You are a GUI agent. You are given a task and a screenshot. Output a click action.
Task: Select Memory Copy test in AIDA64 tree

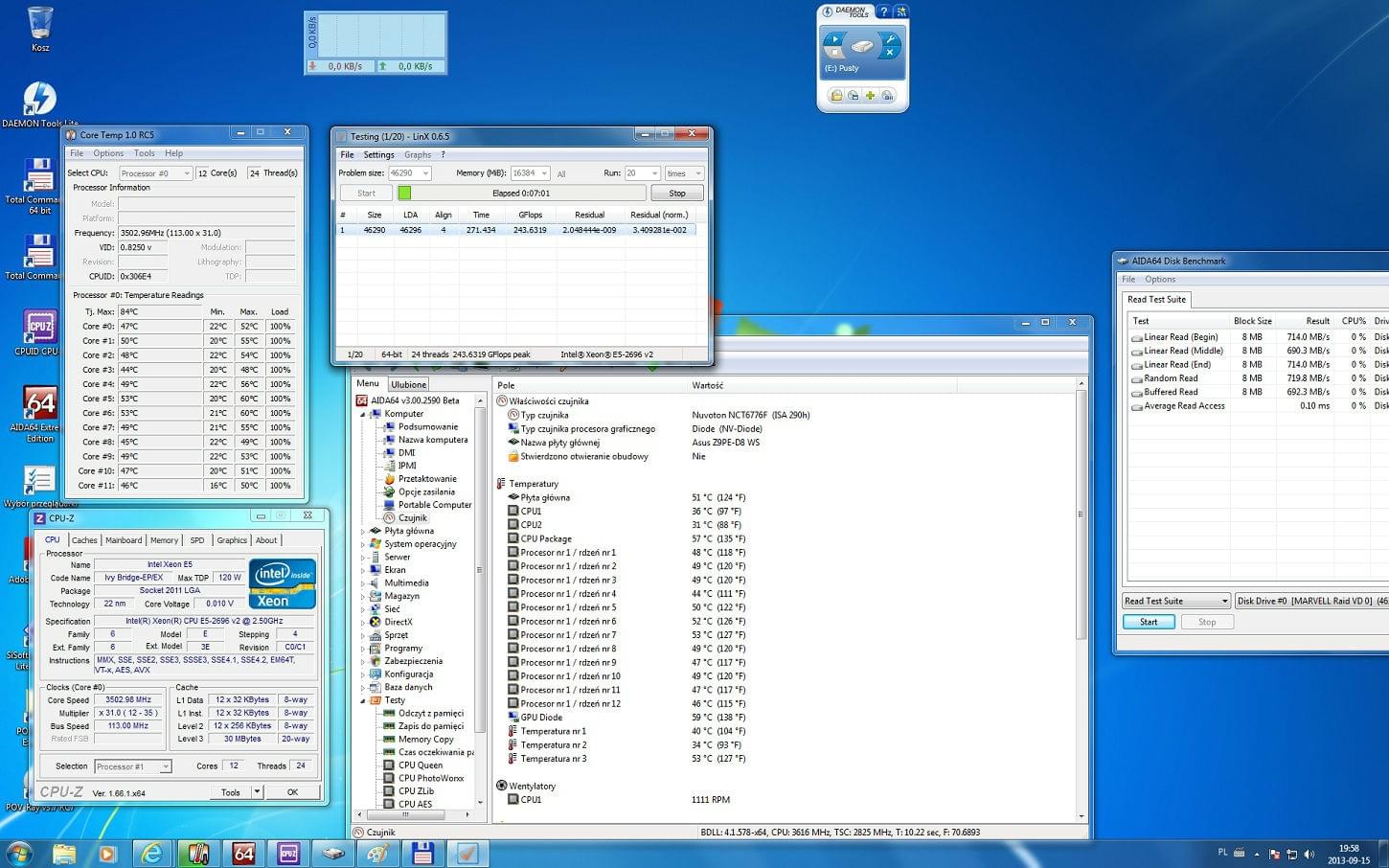pyautogui.click(x=425, y=739)
